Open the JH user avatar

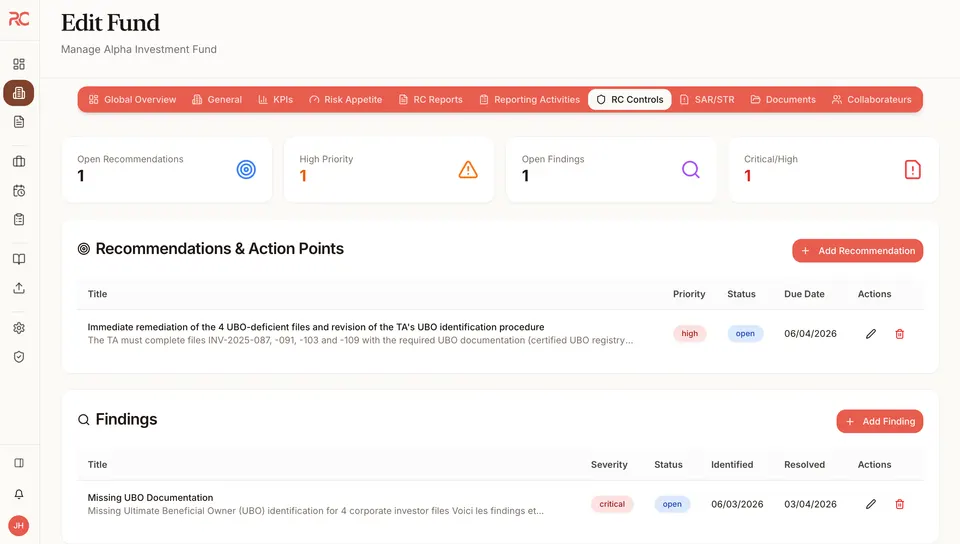[x=19, y=526]
